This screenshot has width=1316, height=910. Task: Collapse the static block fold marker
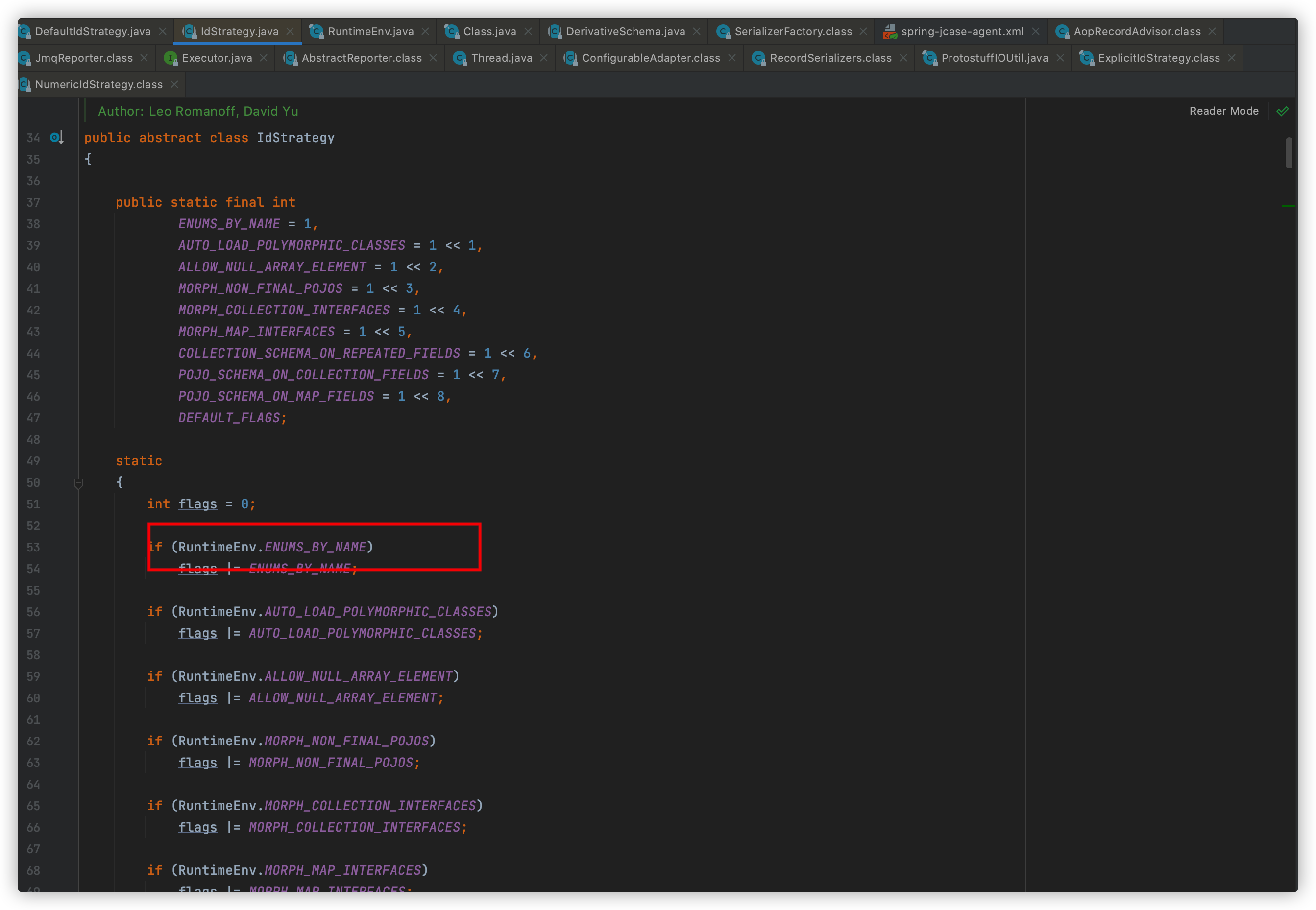79,483
